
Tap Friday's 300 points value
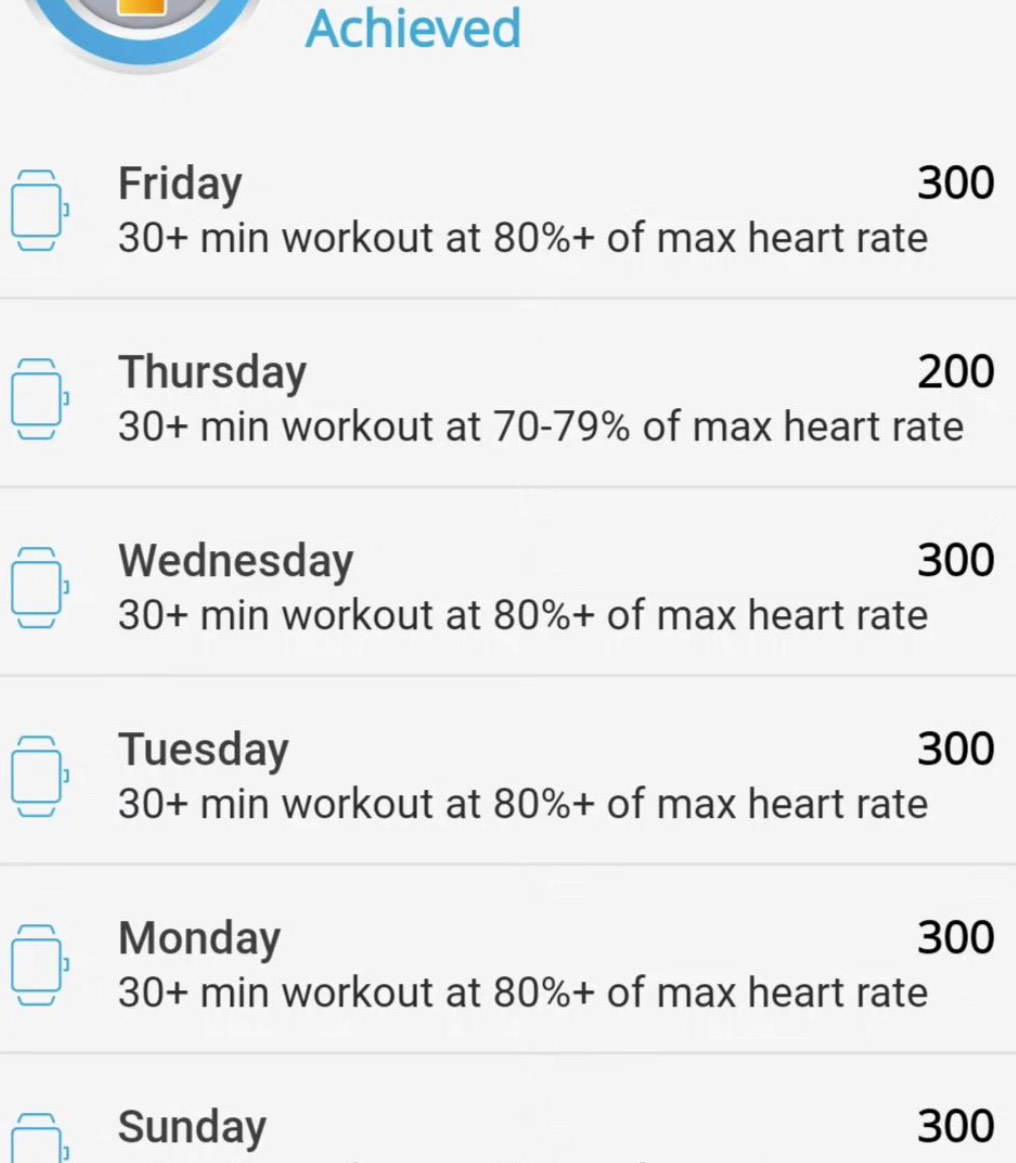point(955,184)
